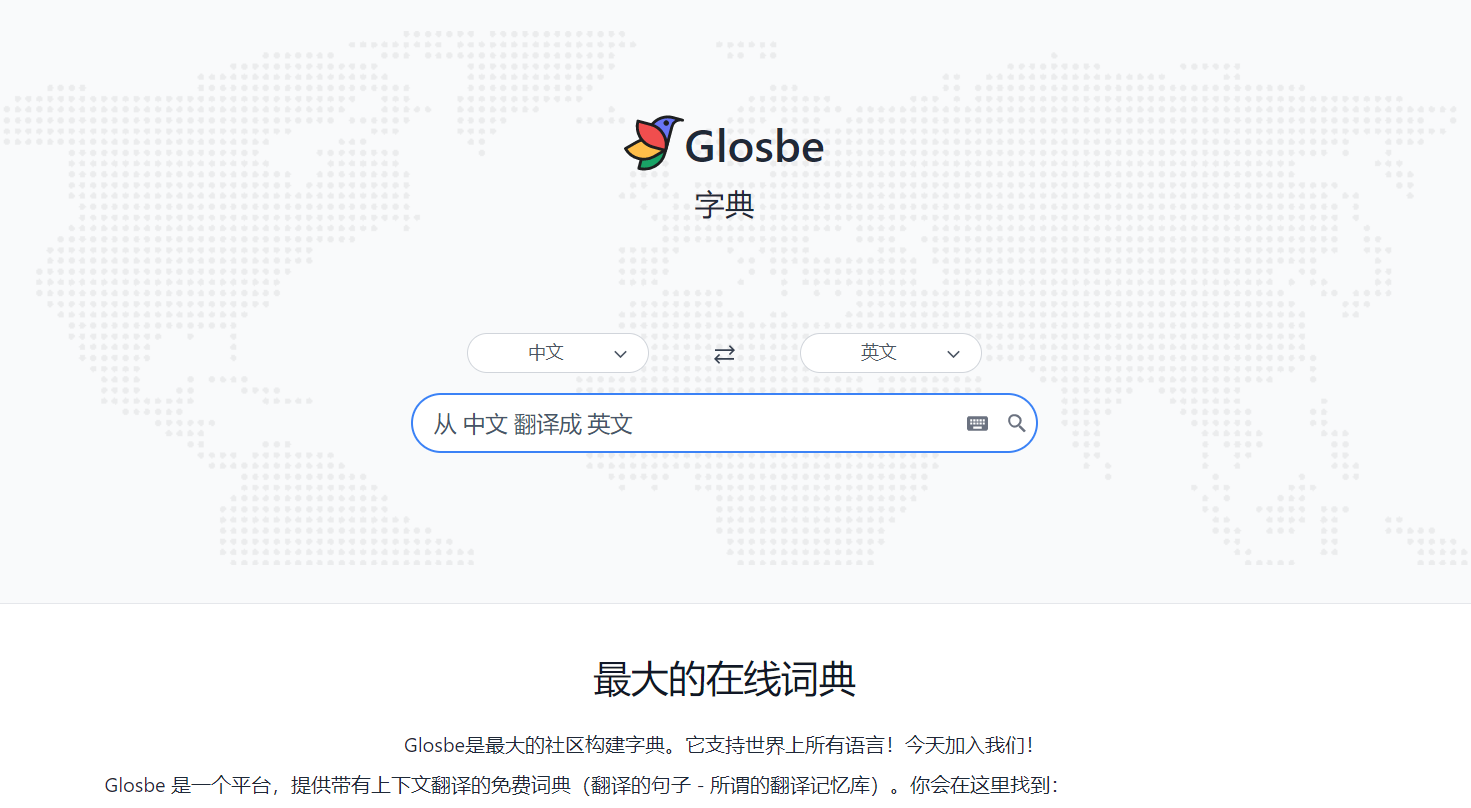The height and width of the screenshot is (808, 1471).
Task: Click the chevron arrow beside 英文
Action: (953, 354)
